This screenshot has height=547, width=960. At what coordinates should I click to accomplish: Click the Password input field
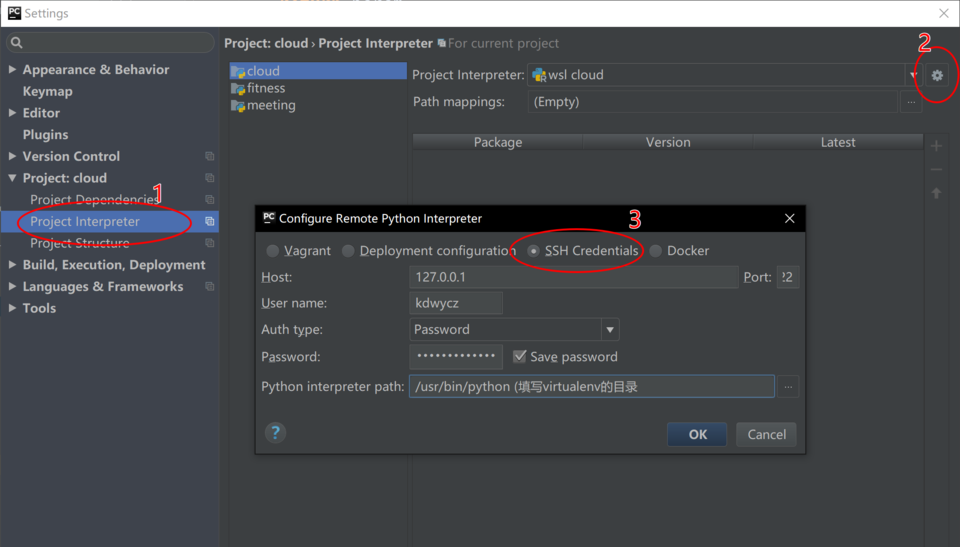[456, 356]
